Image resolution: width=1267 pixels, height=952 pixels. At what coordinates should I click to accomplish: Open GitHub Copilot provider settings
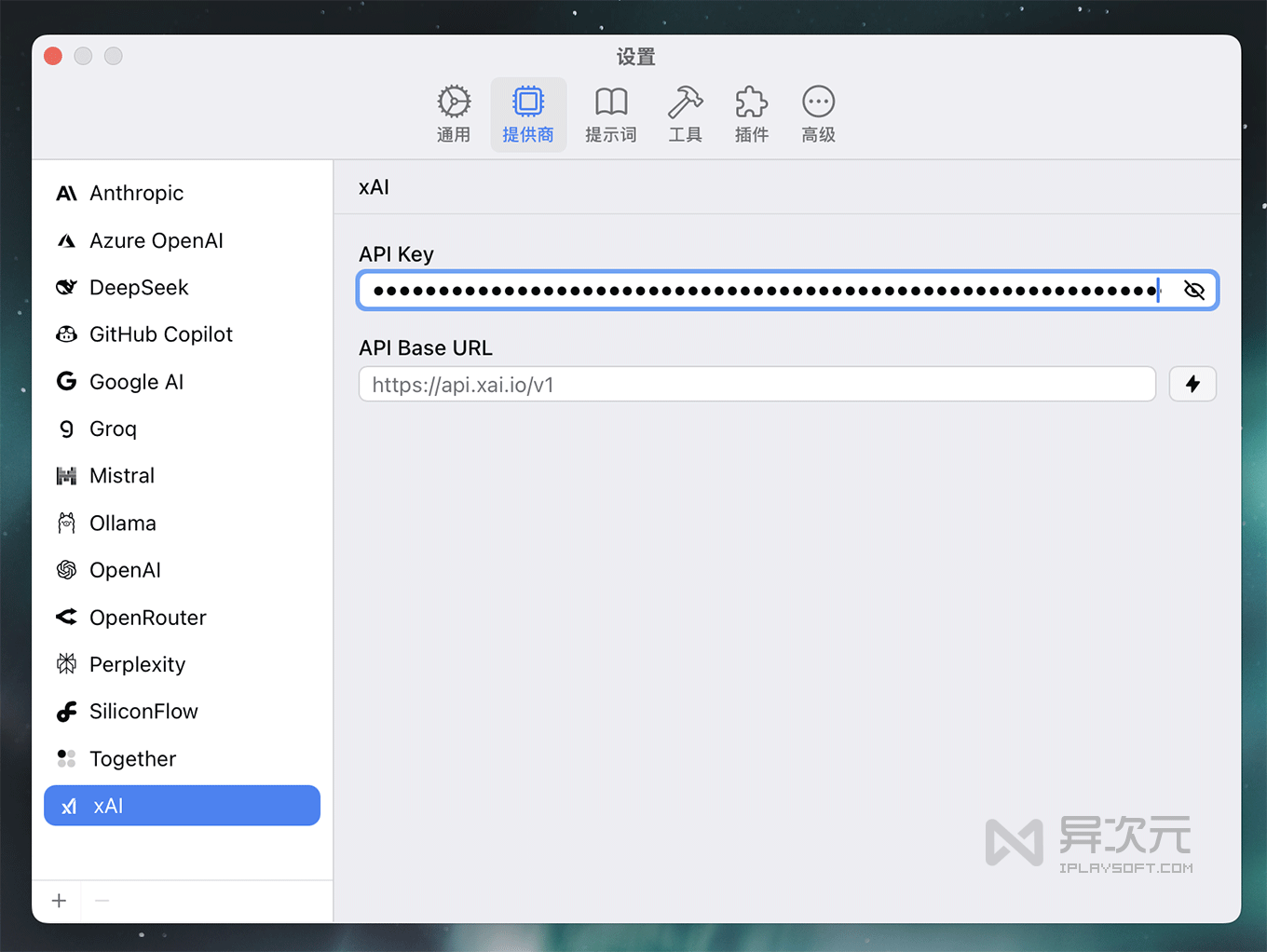tap(160, 334)
